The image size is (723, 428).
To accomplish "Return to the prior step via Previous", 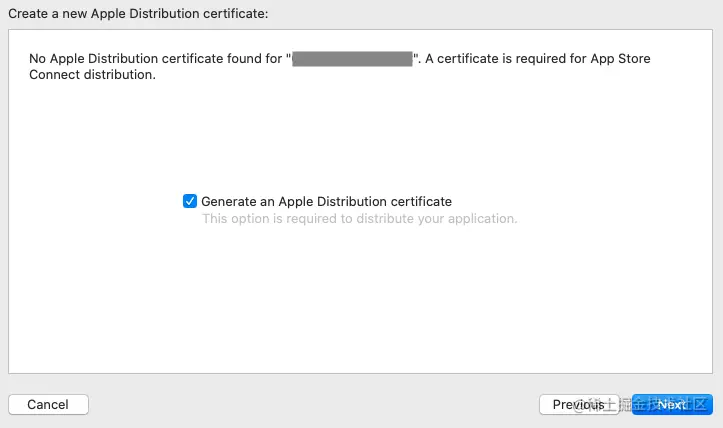I will click(579, 404).
